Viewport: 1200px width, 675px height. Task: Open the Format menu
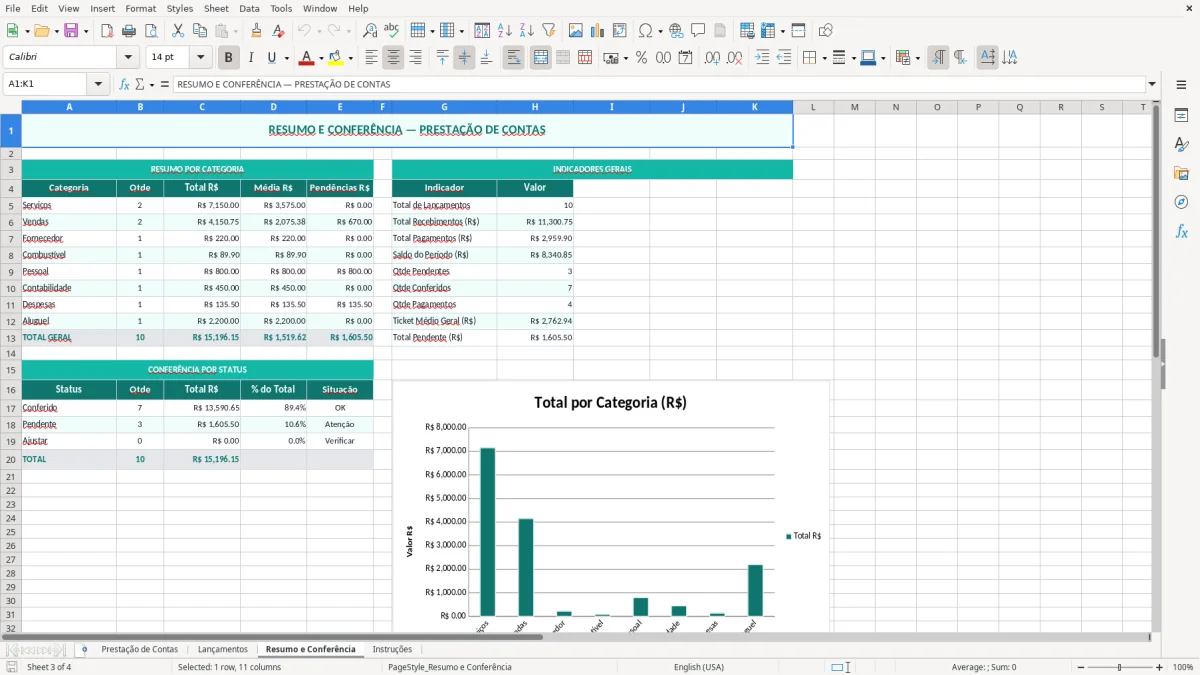(141, 8)
